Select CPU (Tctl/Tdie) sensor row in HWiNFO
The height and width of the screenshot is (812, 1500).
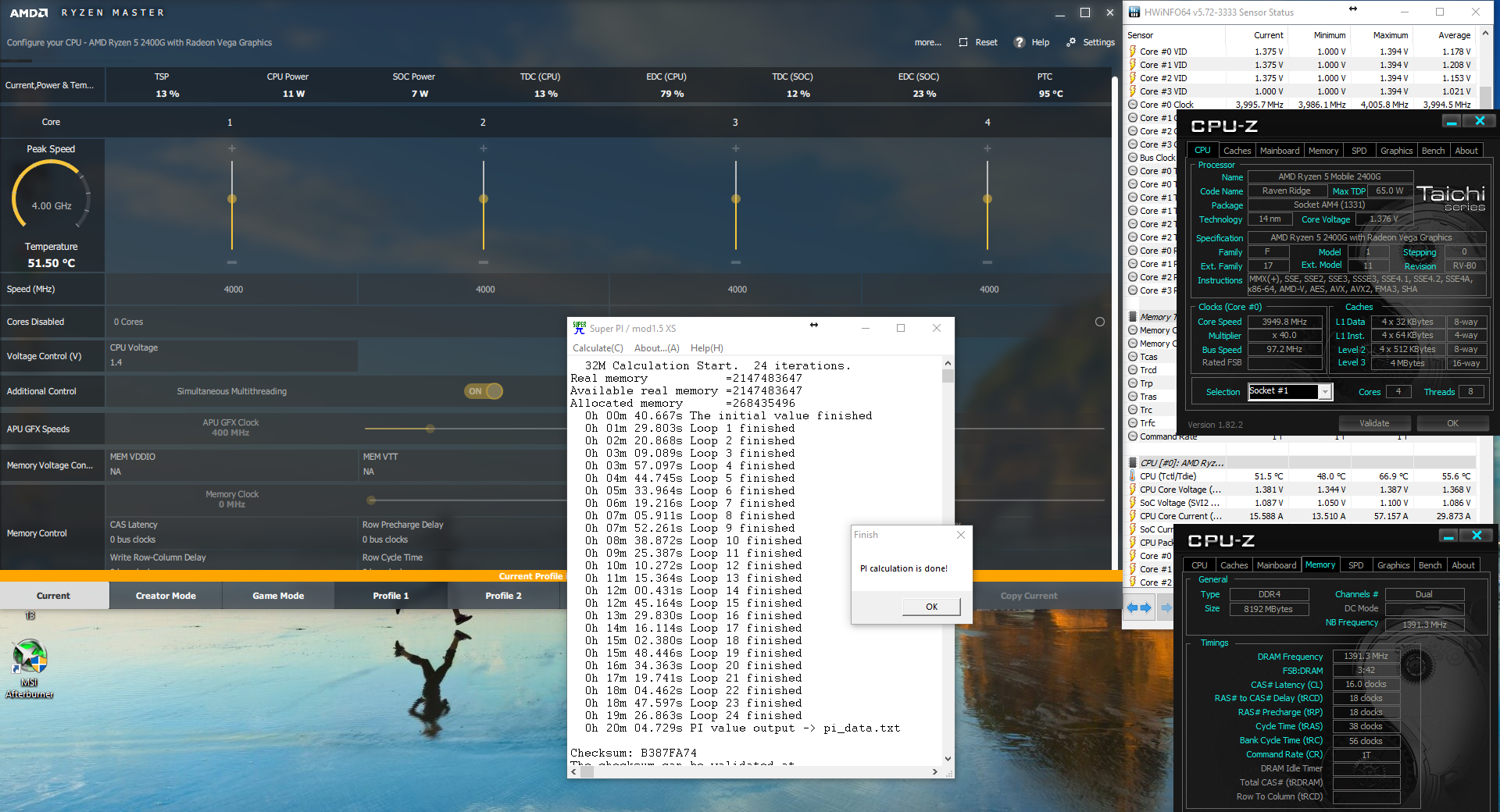coord(1300,476)
